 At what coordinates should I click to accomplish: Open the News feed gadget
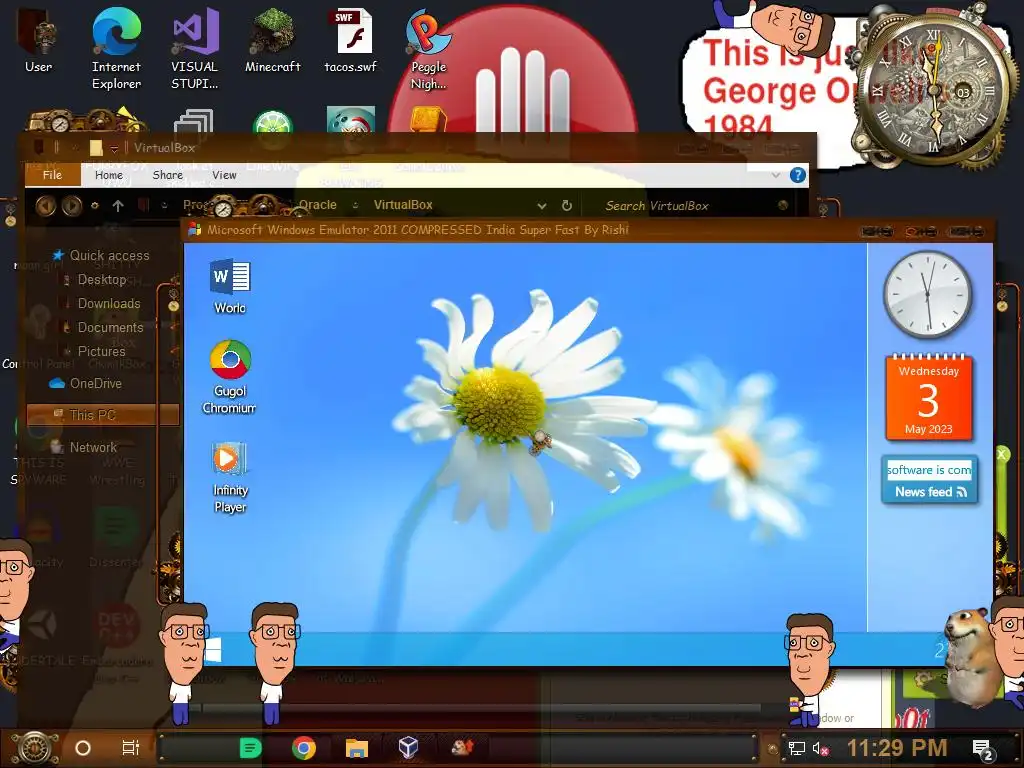pyautogui.click(x=929, y=480)
